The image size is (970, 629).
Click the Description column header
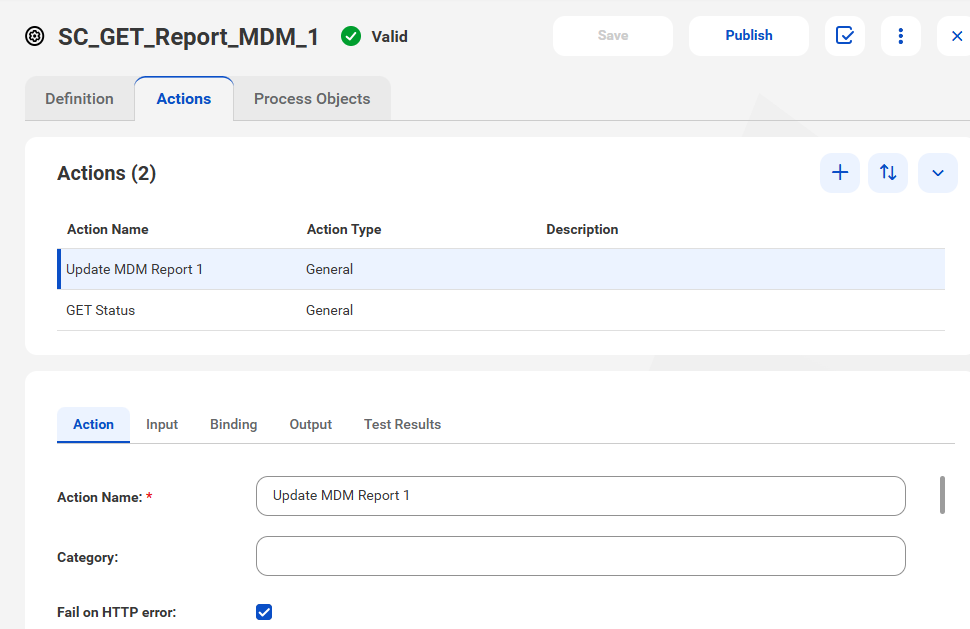click(x=582, y=229)
